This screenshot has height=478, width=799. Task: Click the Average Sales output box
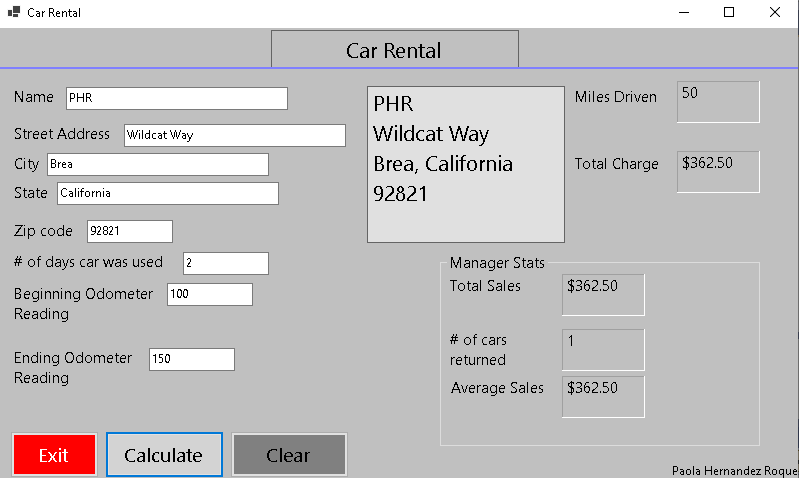coord(603,396)
